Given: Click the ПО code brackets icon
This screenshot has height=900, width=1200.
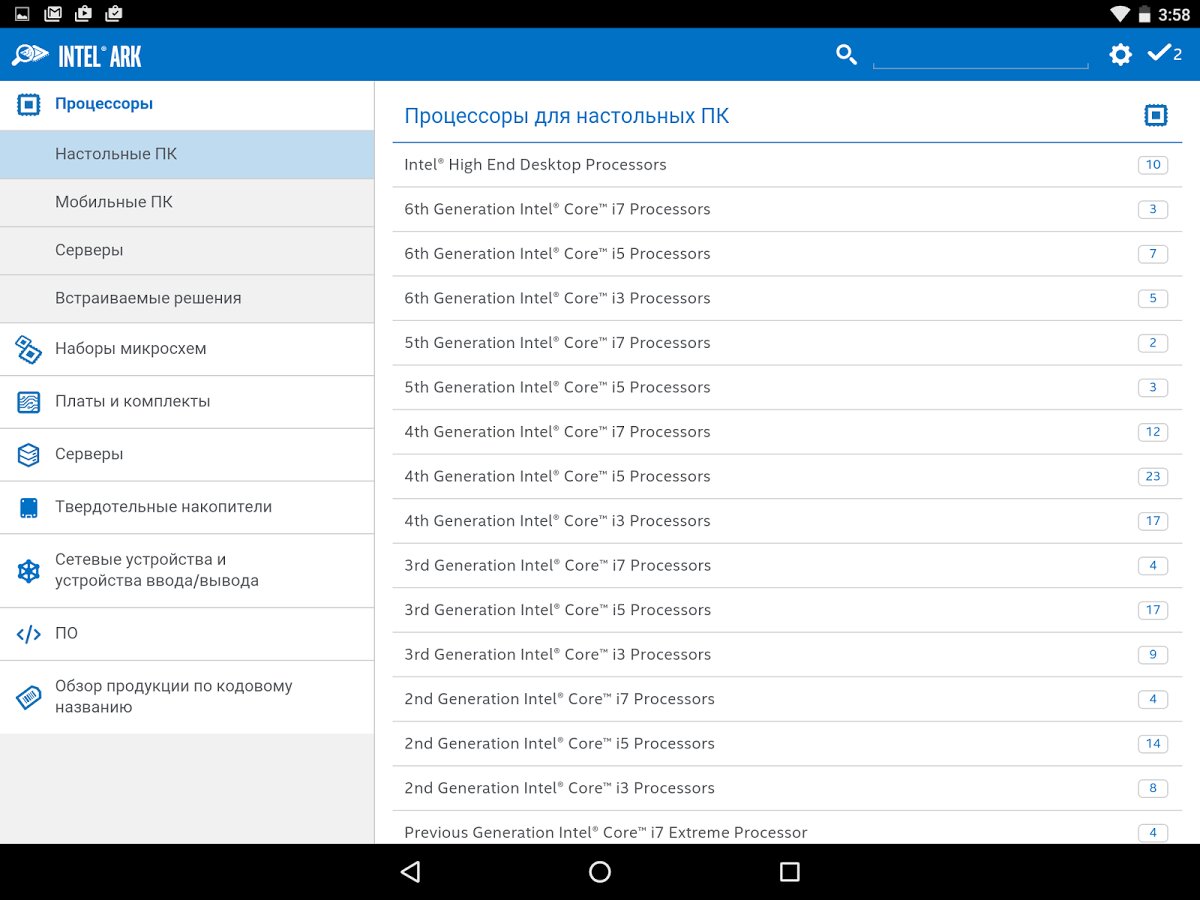Looking at the screenshot, I should click(29, 634).
